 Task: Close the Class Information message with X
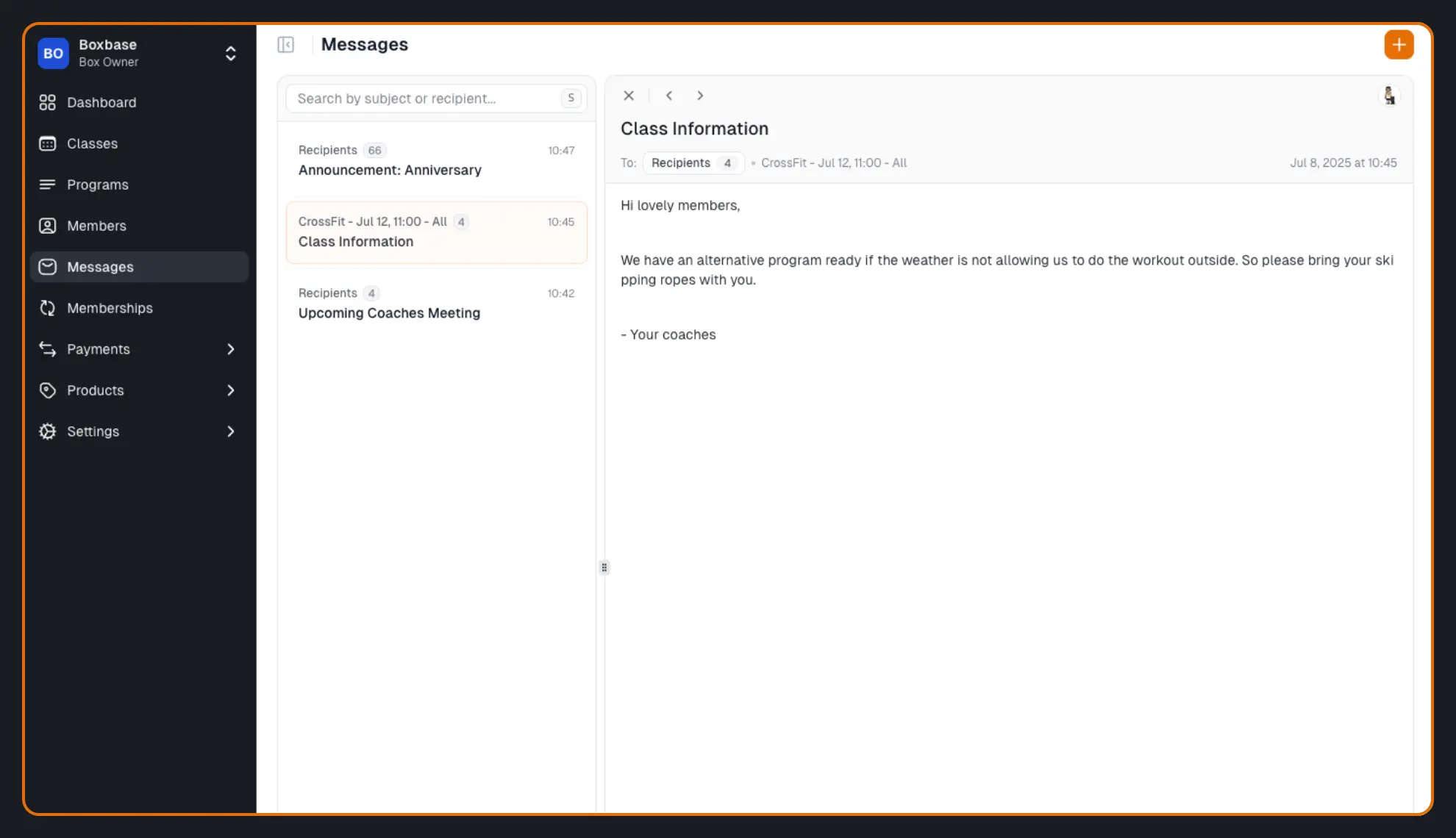coord(629,96)
